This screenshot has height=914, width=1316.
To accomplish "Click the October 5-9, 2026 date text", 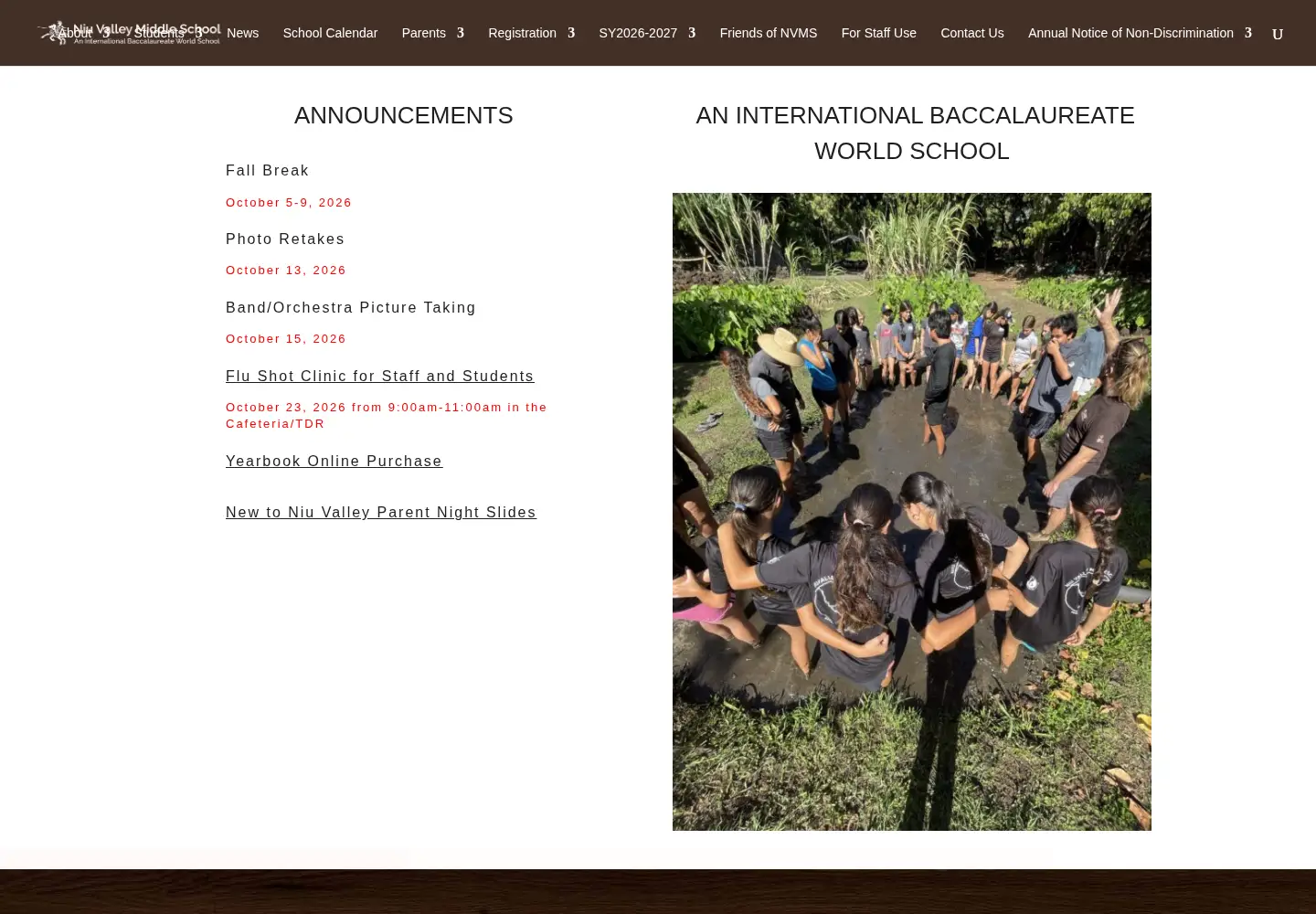I will click(x=289, y=203).
